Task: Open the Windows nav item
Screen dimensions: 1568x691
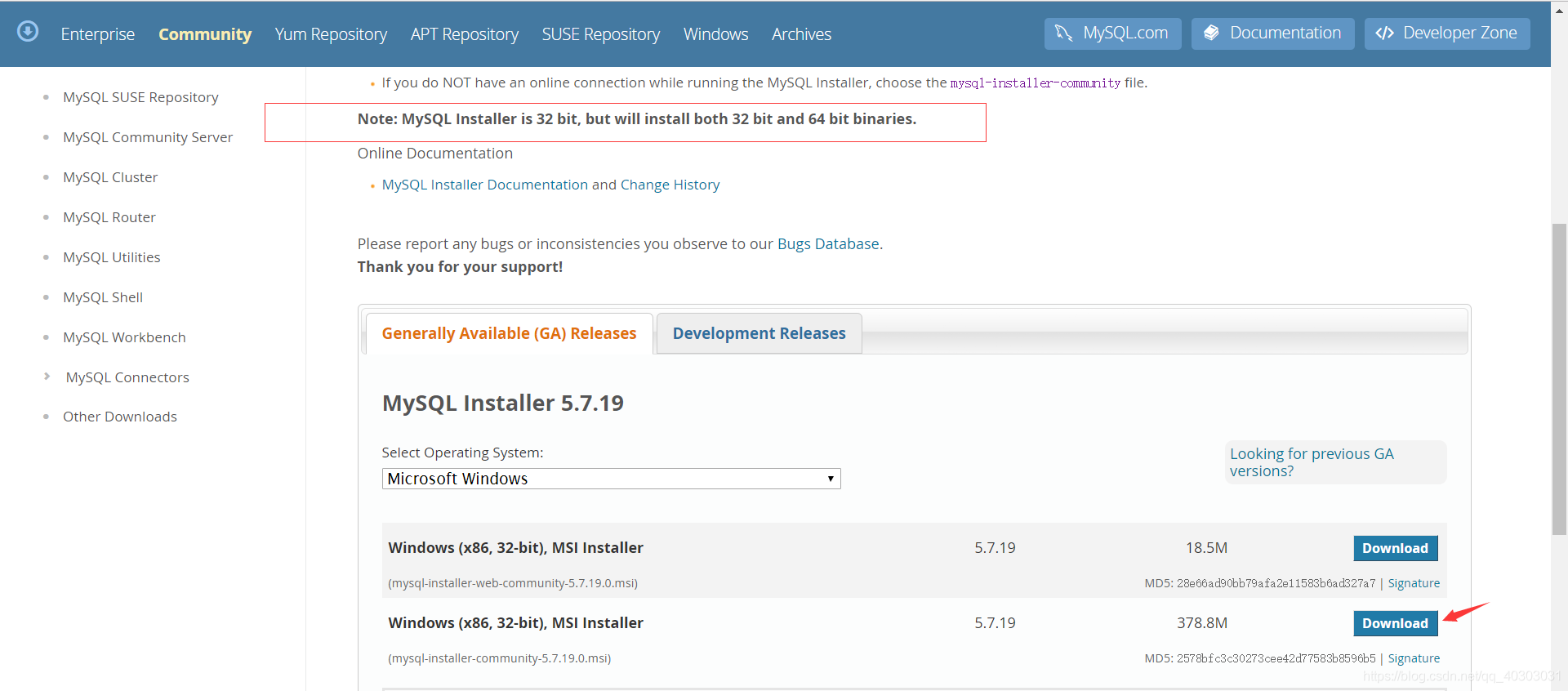Action: [716, 34]
